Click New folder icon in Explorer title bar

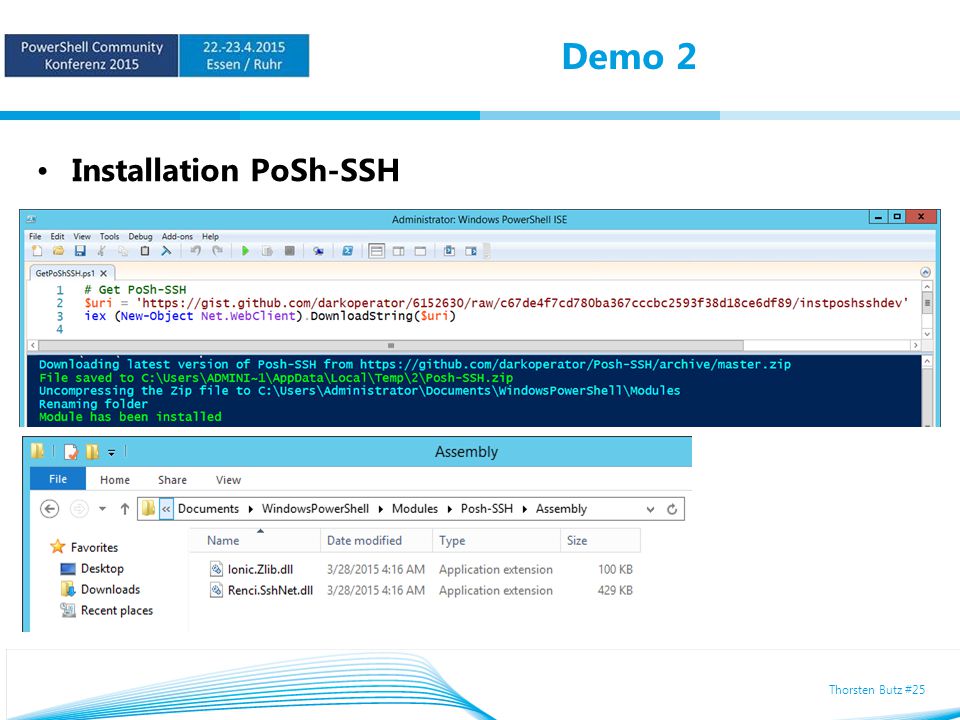92,452
